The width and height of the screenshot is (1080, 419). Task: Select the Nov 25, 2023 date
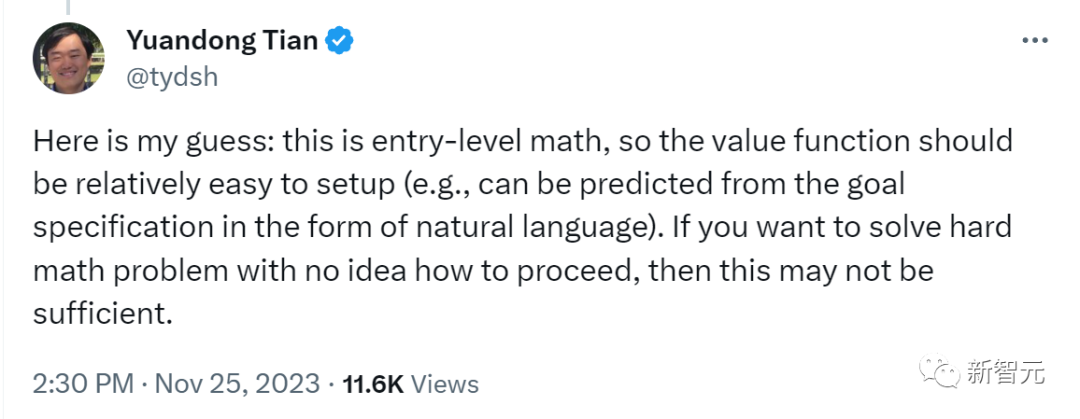click(x=237, y=384)
